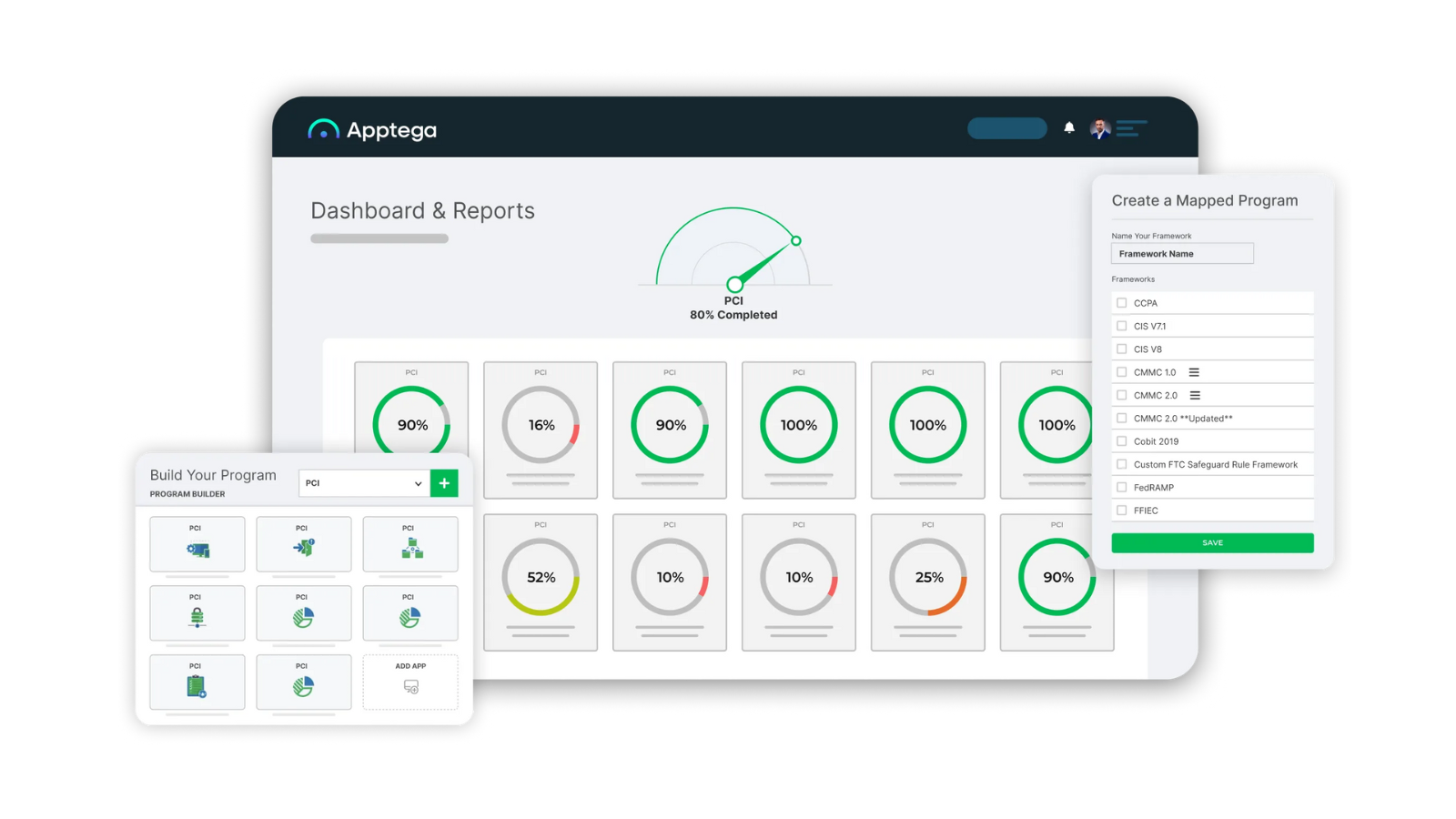Select the Custom FTC Safeguard Rule Framework checkbox
Image resolution: width=1456 pixels, height=819 pixels.
tap(1121, 464)
